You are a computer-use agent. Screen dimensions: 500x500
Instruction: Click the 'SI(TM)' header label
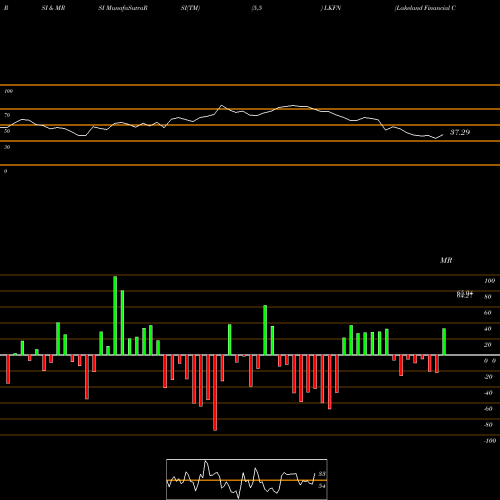tap(190, 8)
